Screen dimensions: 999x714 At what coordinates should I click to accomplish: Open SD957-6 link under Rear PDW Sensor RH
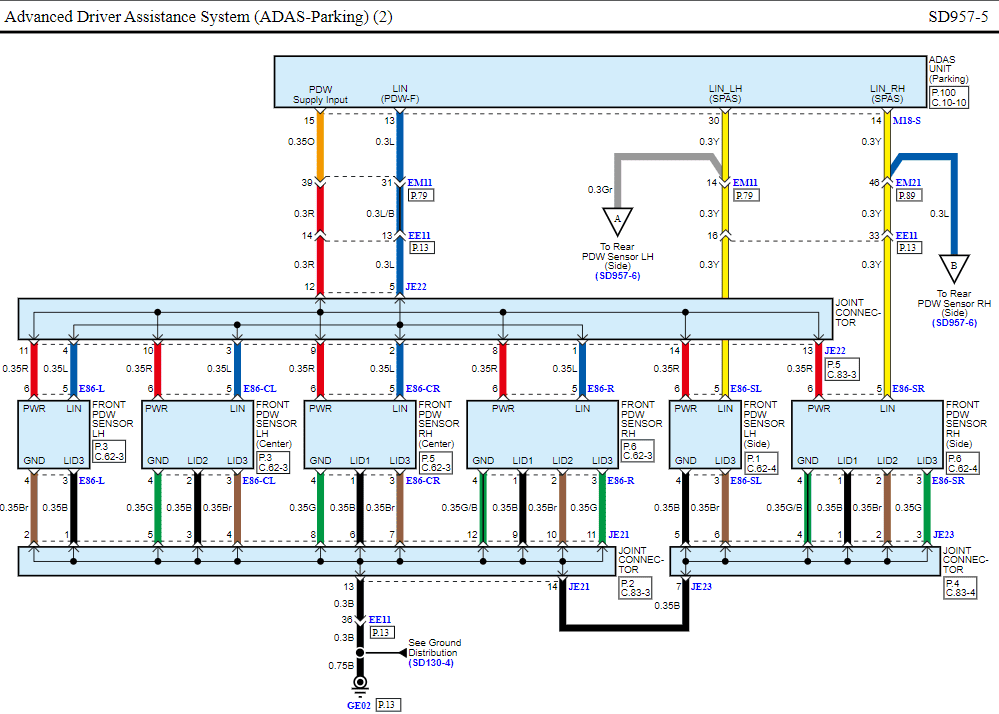[x=954, y=322]
